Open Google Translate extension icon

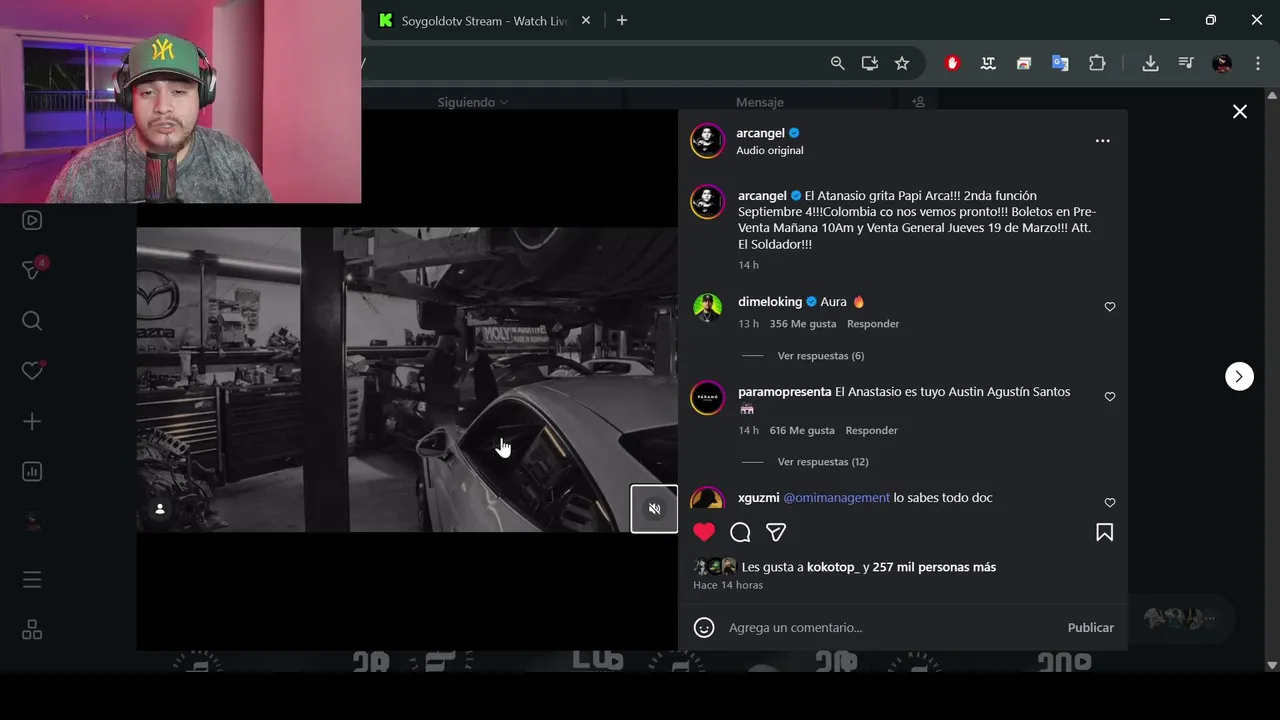click(1060, 63)
